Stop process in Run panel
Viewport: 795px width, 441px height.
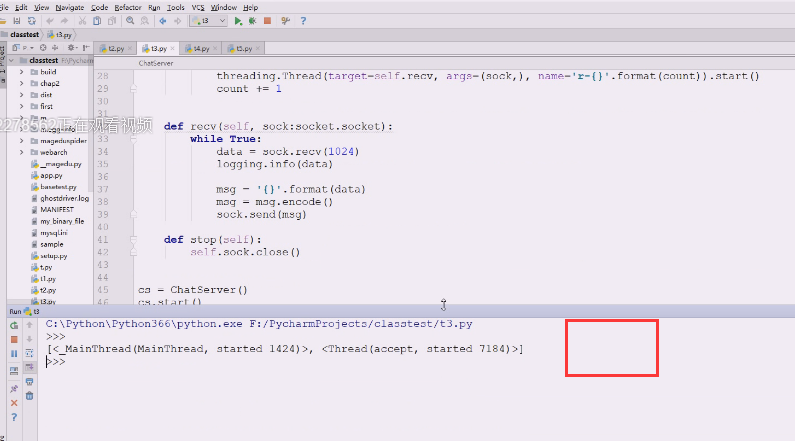point(14,339)
